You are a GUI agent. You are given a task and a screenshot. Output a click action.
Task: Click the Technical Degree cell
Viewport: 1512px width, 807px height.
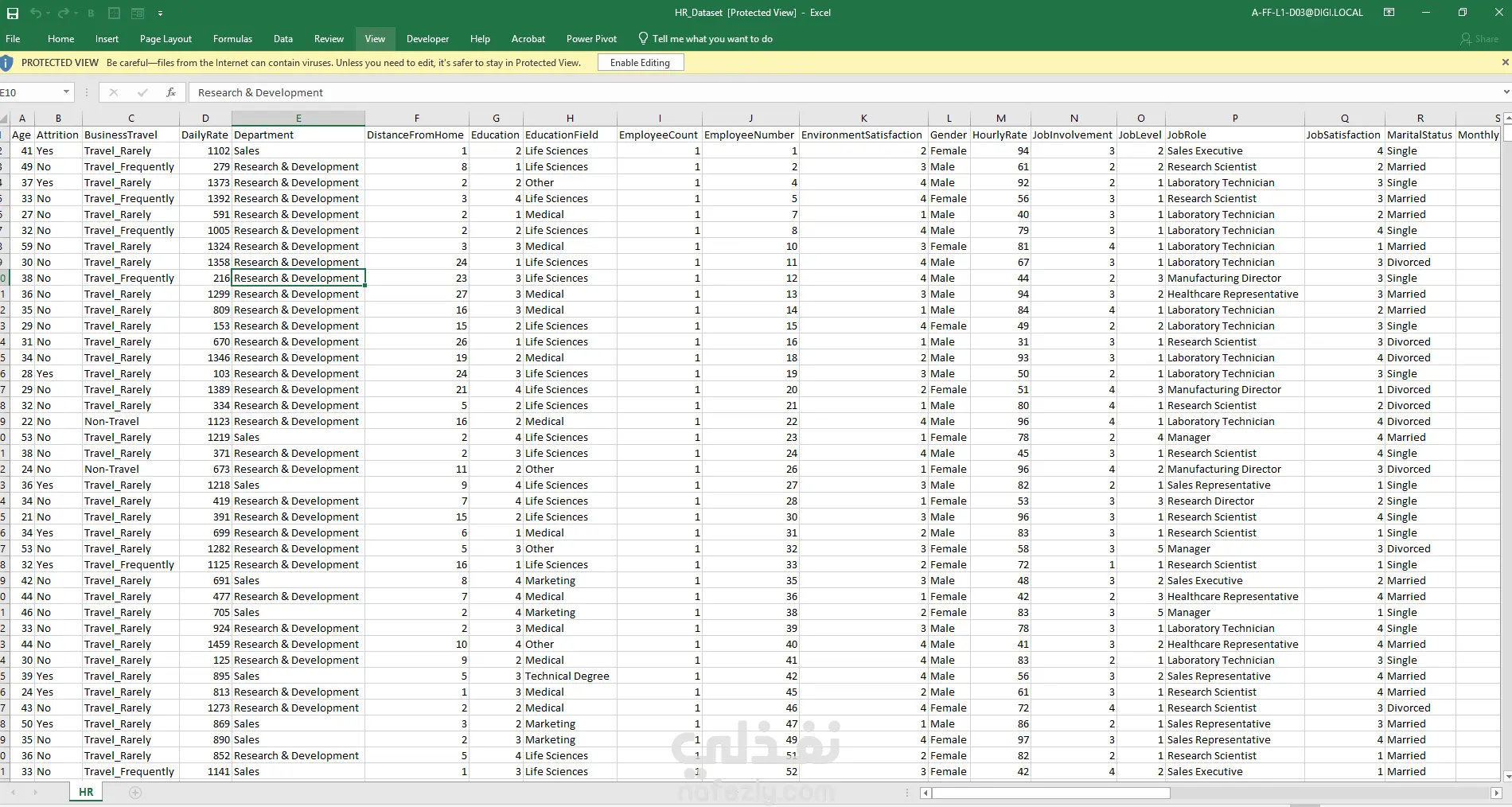570,676
